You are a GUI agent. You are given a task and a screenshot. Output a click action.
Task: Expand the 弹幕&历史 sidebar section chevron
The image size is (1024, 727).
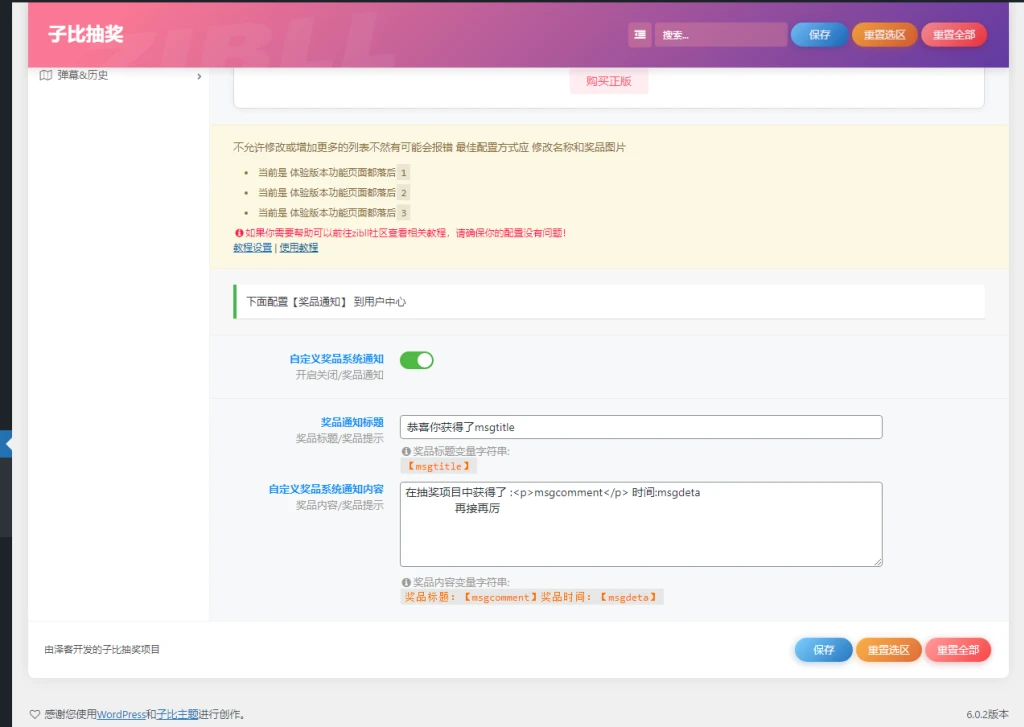tap(198, 75)
